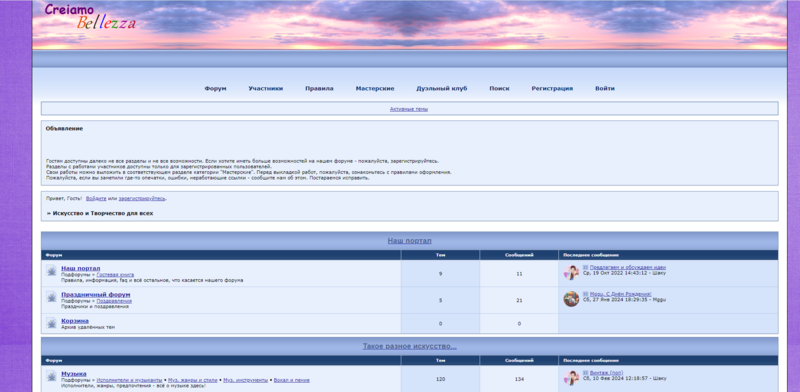This screenshot has width=800, height=392.
Task: Open the Исполнители и музыканты subforum
Action: pyautogui.click(x=129, y=380)
